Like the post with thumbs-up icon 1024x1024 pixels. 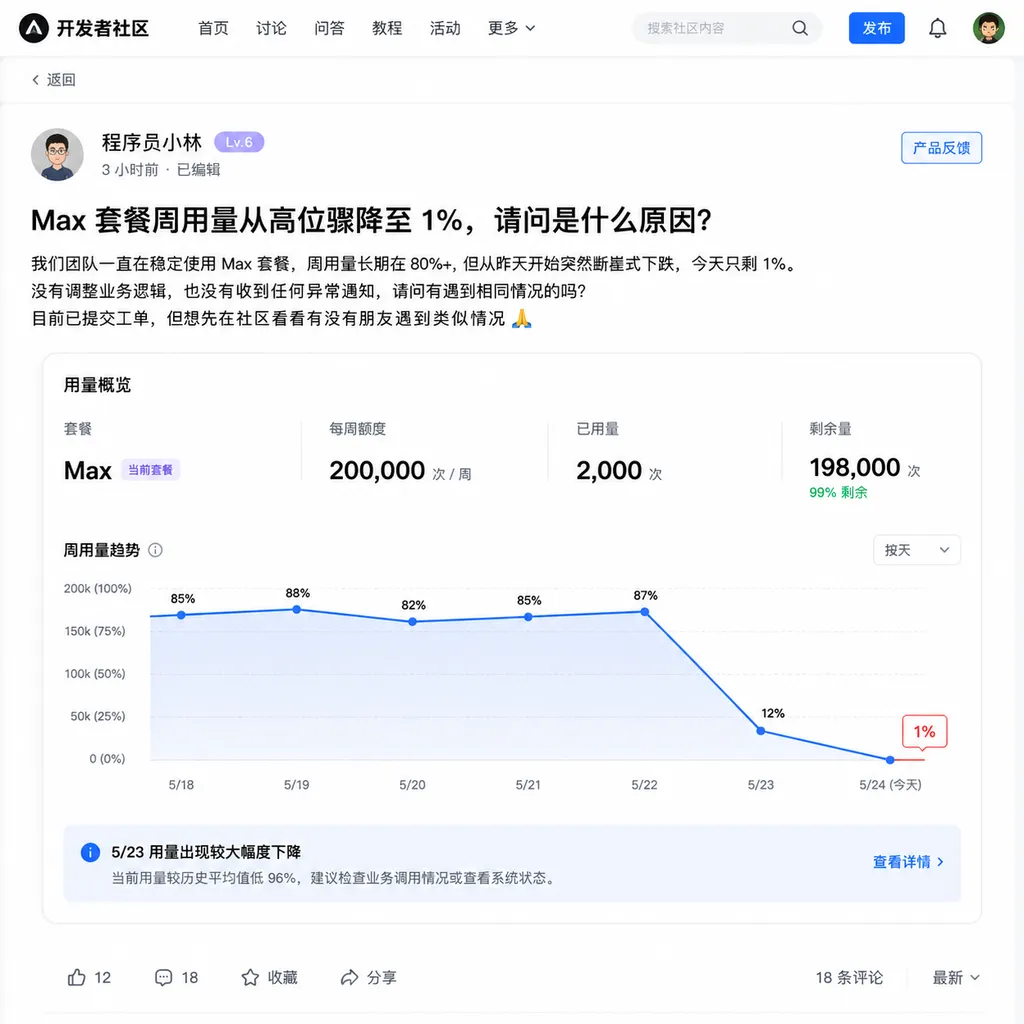tap(76, 977)
